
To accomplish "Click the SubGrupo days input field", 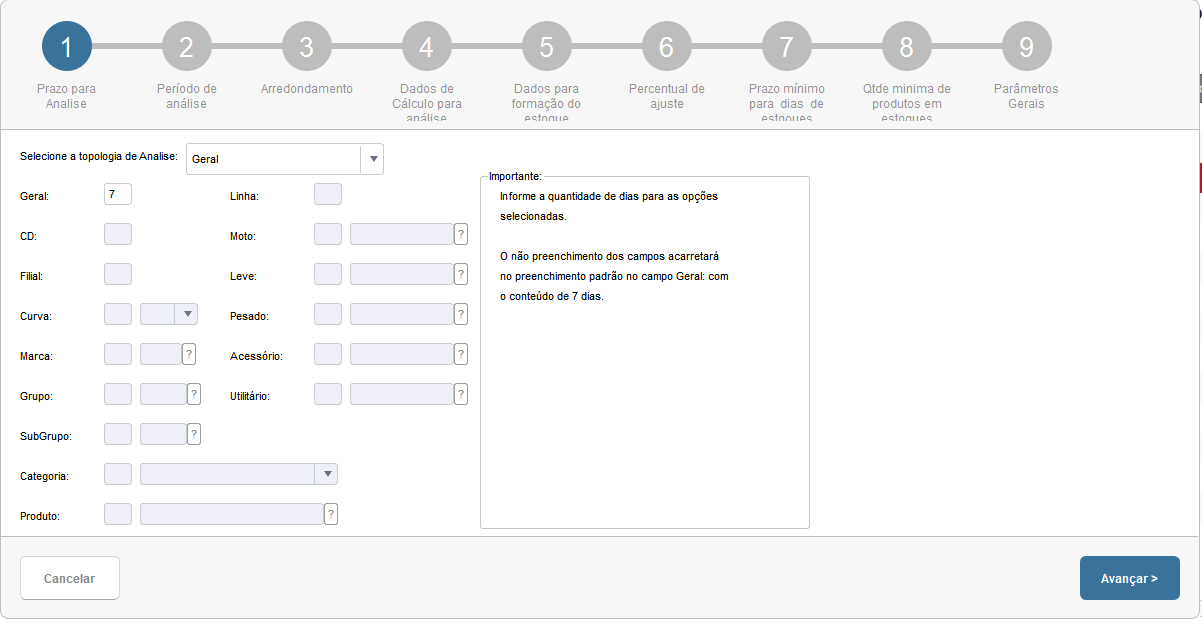I will (118, 434).
